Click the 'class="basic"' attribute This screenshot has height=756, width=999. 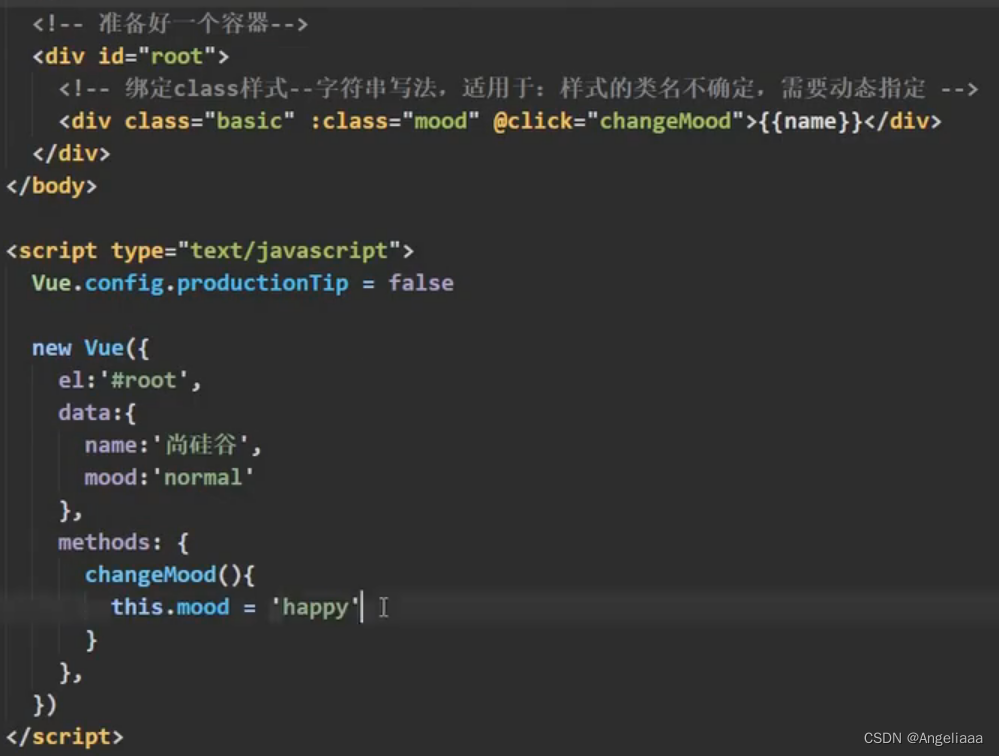pos(209,121)
